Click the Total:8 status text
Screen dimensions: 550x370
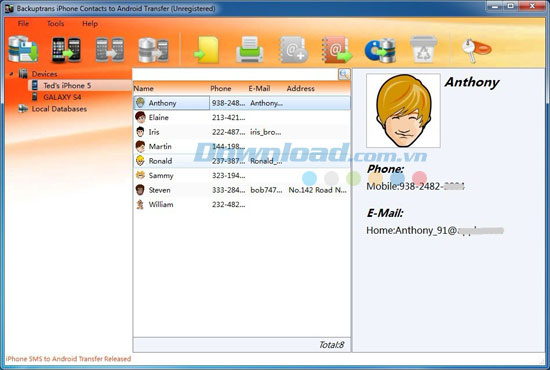[331, 345]
